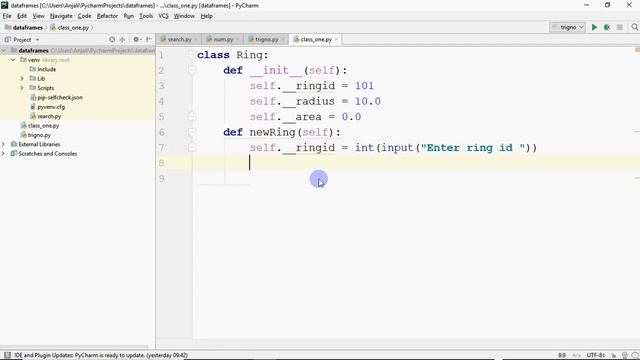Open the File menu
This screenshot has height=360, width=640.
7,16
